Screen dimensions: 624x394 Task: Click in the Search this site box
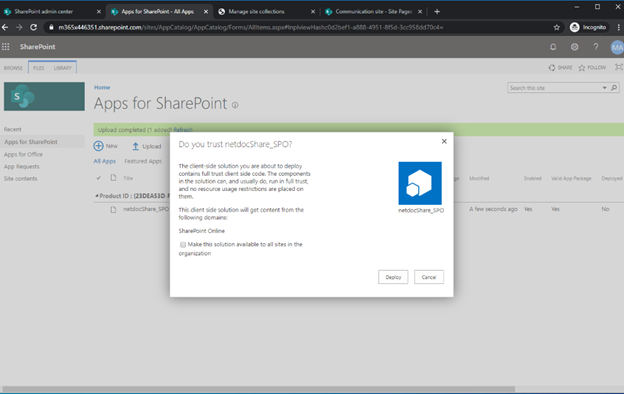(x=554, y=88)
